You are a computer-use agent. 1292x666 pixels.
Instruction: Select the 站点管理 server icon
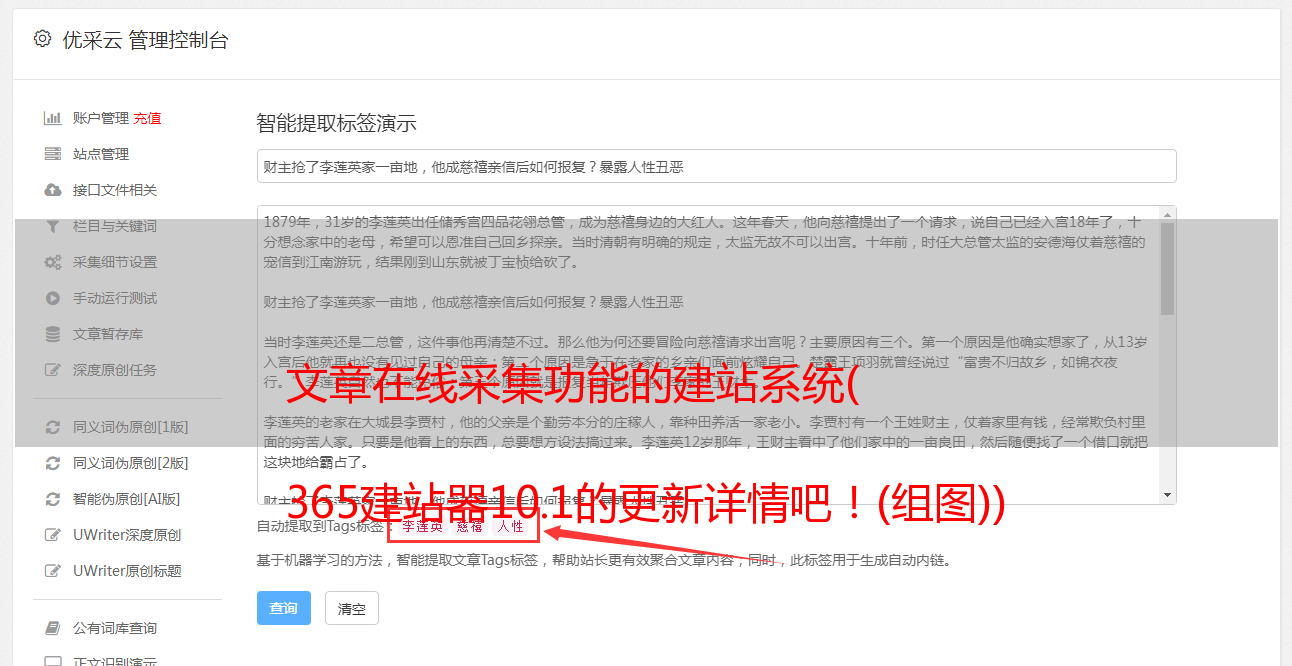pos(52,154)
